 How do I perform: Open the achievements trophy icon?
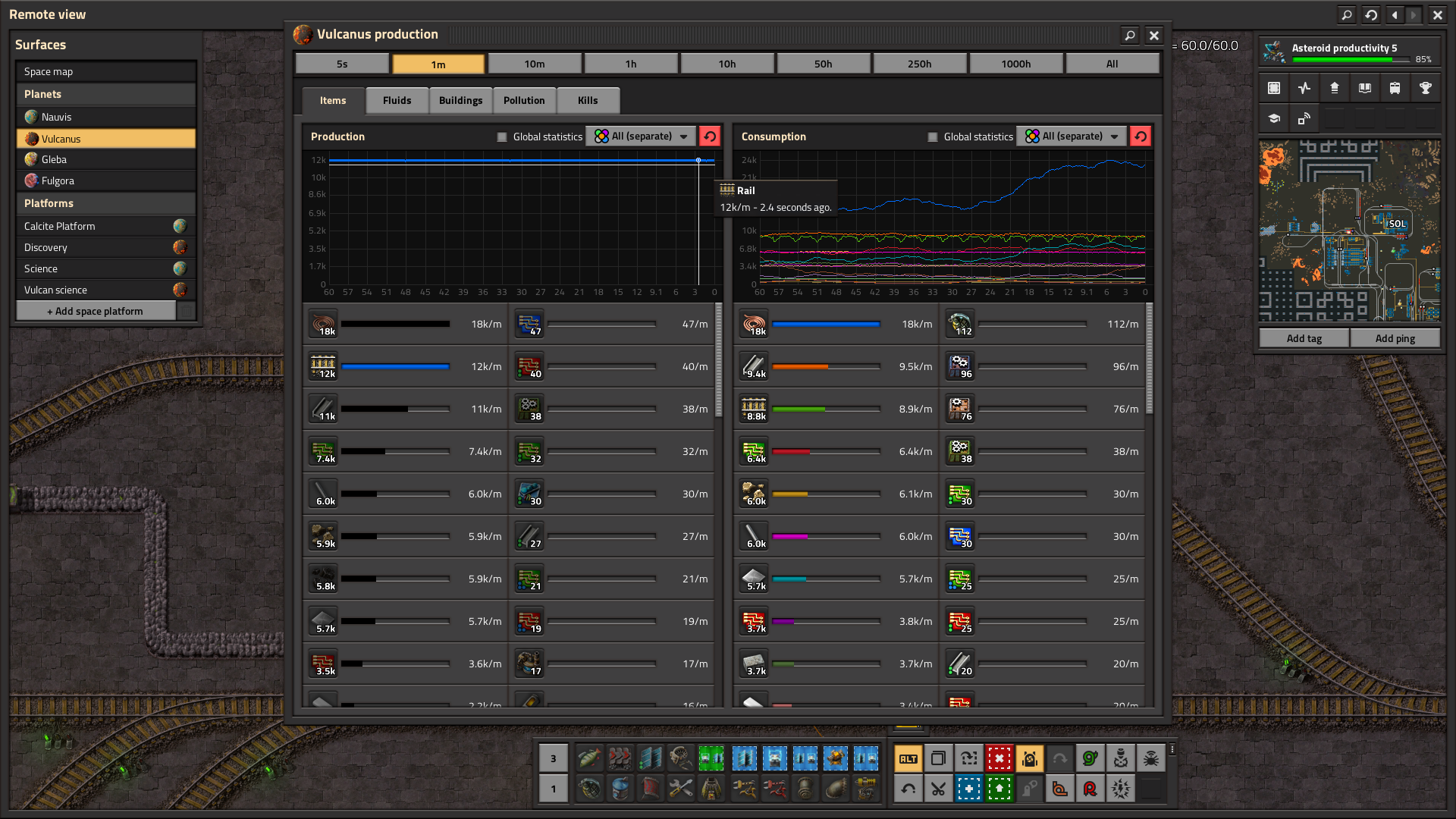pyautogui.click(x=1425, y=88)
